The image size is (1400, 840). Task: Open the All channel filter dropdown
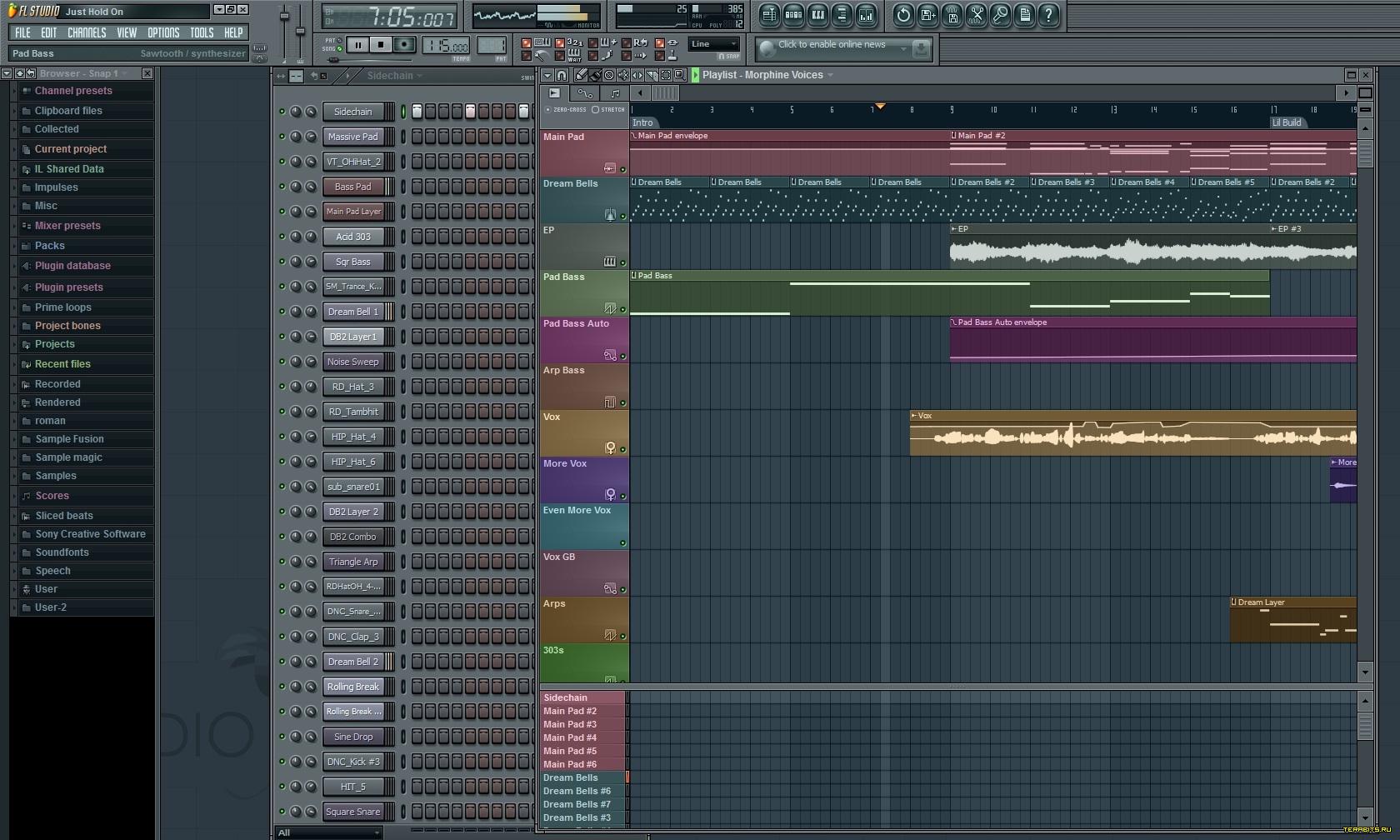tap(329, 832)
